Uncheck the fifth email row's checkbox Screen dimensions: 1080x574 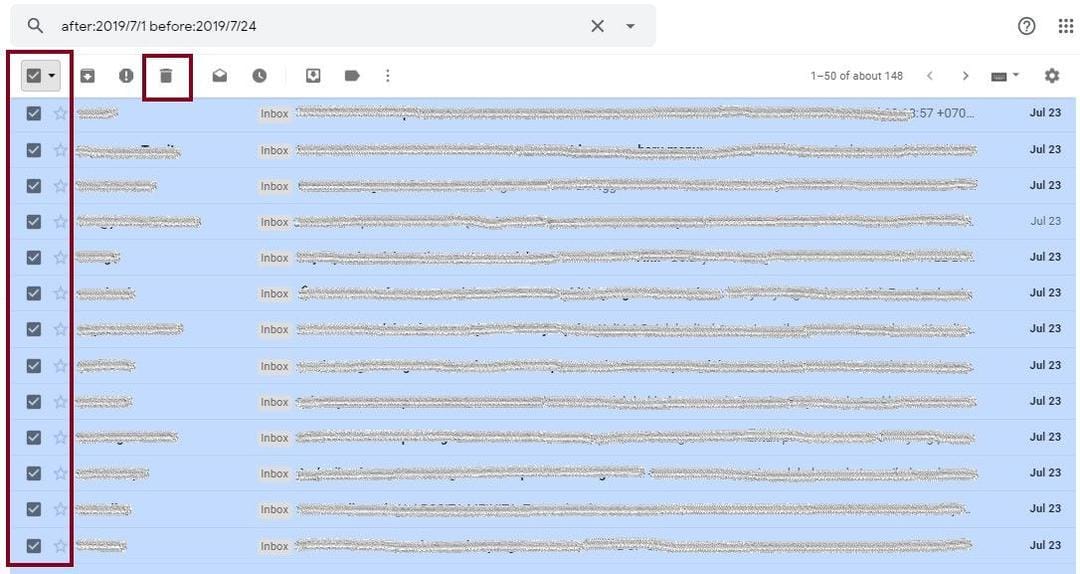34,258
